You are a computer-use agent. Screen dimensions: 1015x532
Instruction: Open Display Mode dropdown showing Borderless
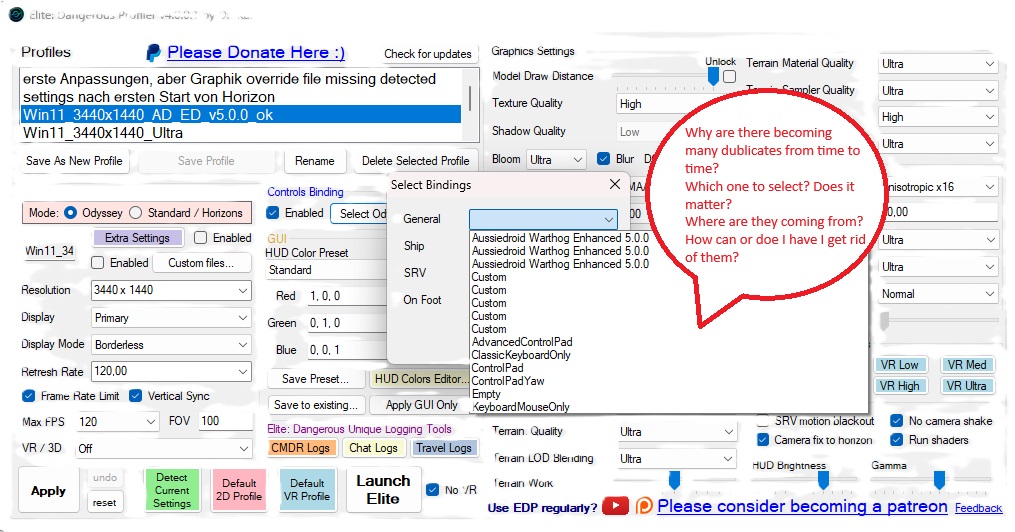click(171, 345)
